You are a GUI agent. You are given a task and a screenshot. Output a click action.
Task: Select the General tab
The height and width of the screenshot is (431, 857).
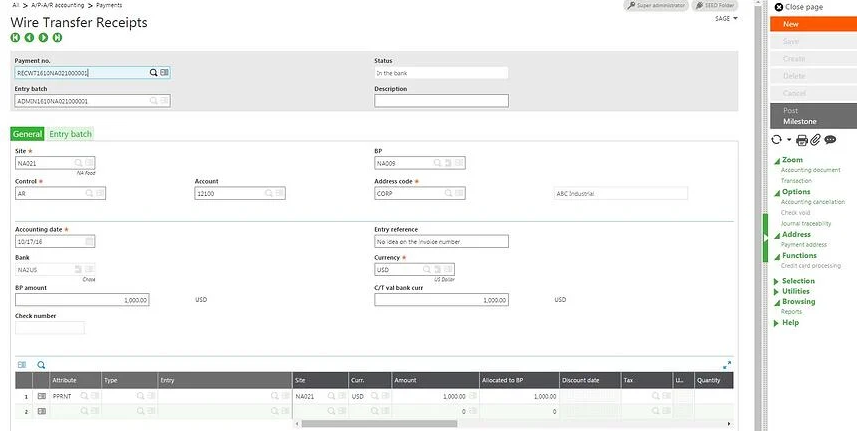point(28,134)
